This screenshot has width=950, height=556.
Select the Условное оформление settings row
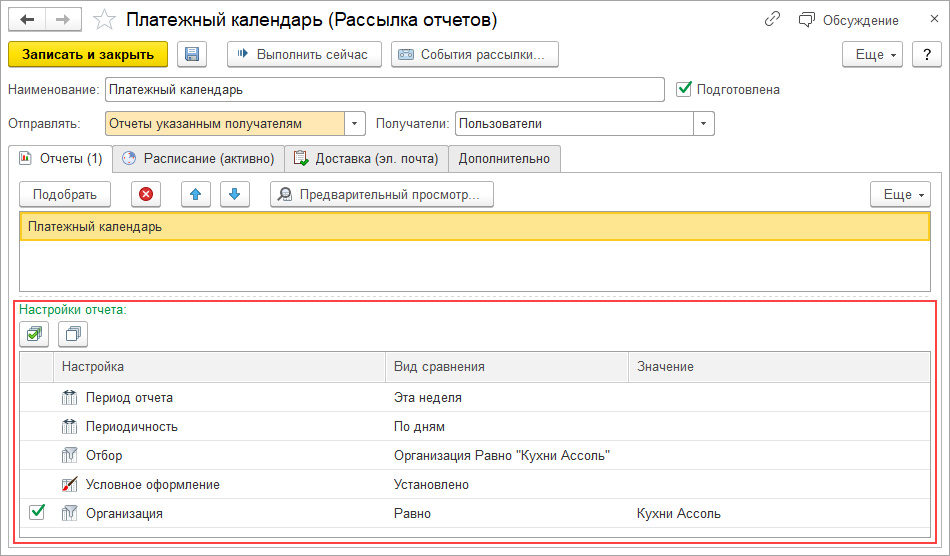click(x=153, y=484)
